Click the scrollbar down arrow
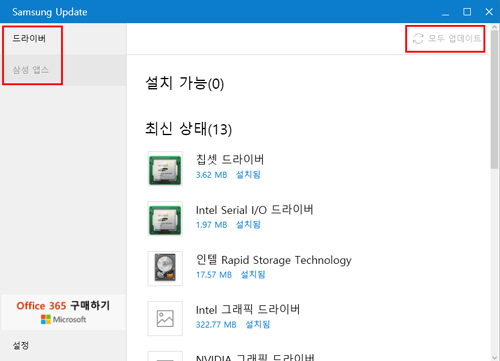This screenshot has height=361, width=500. click(495, 357)
